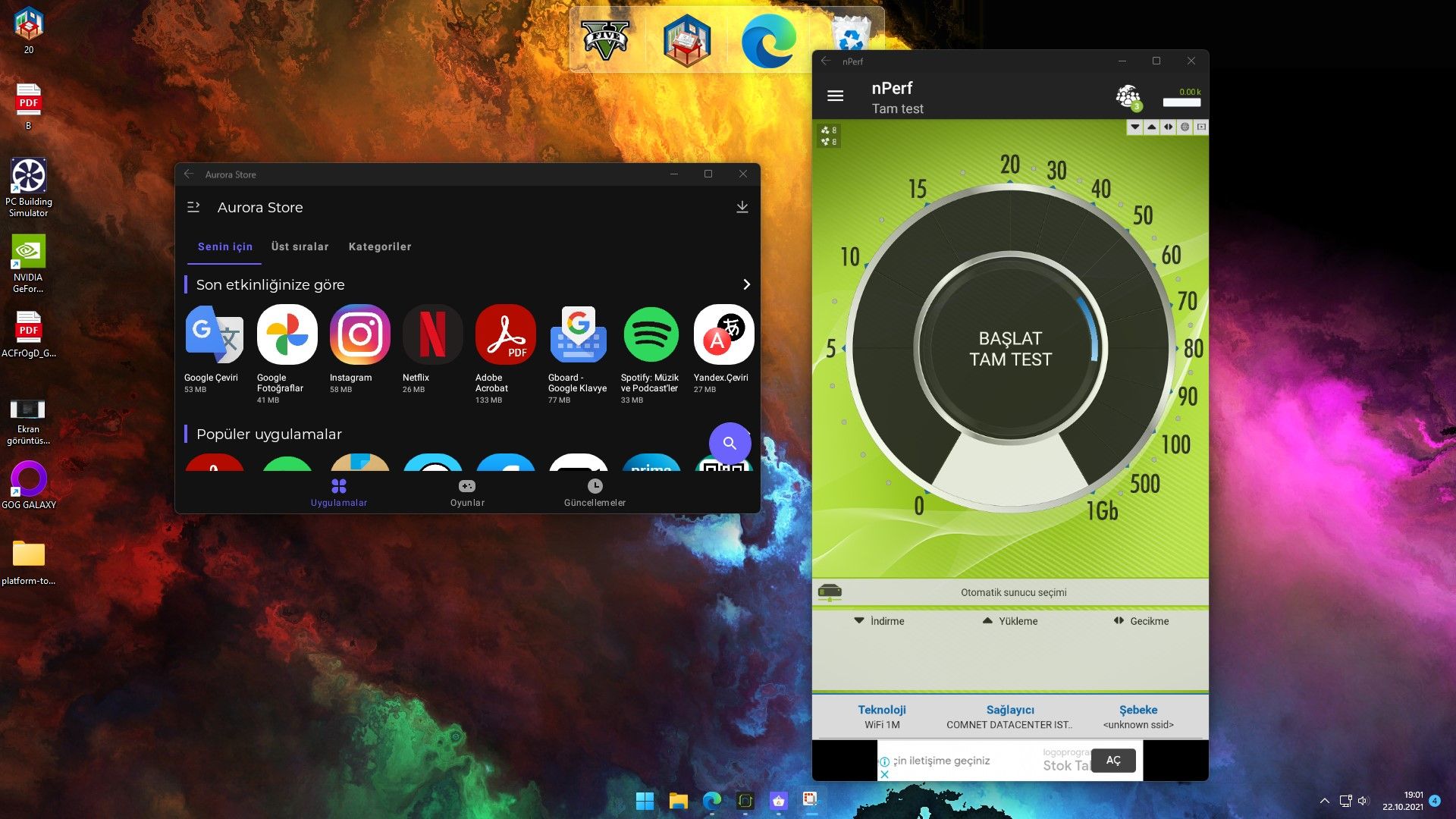Image resolution: width=1456 pixels, height=819 pixels.
Task: Switch to the Kategoriler tab
Action: 379,246
